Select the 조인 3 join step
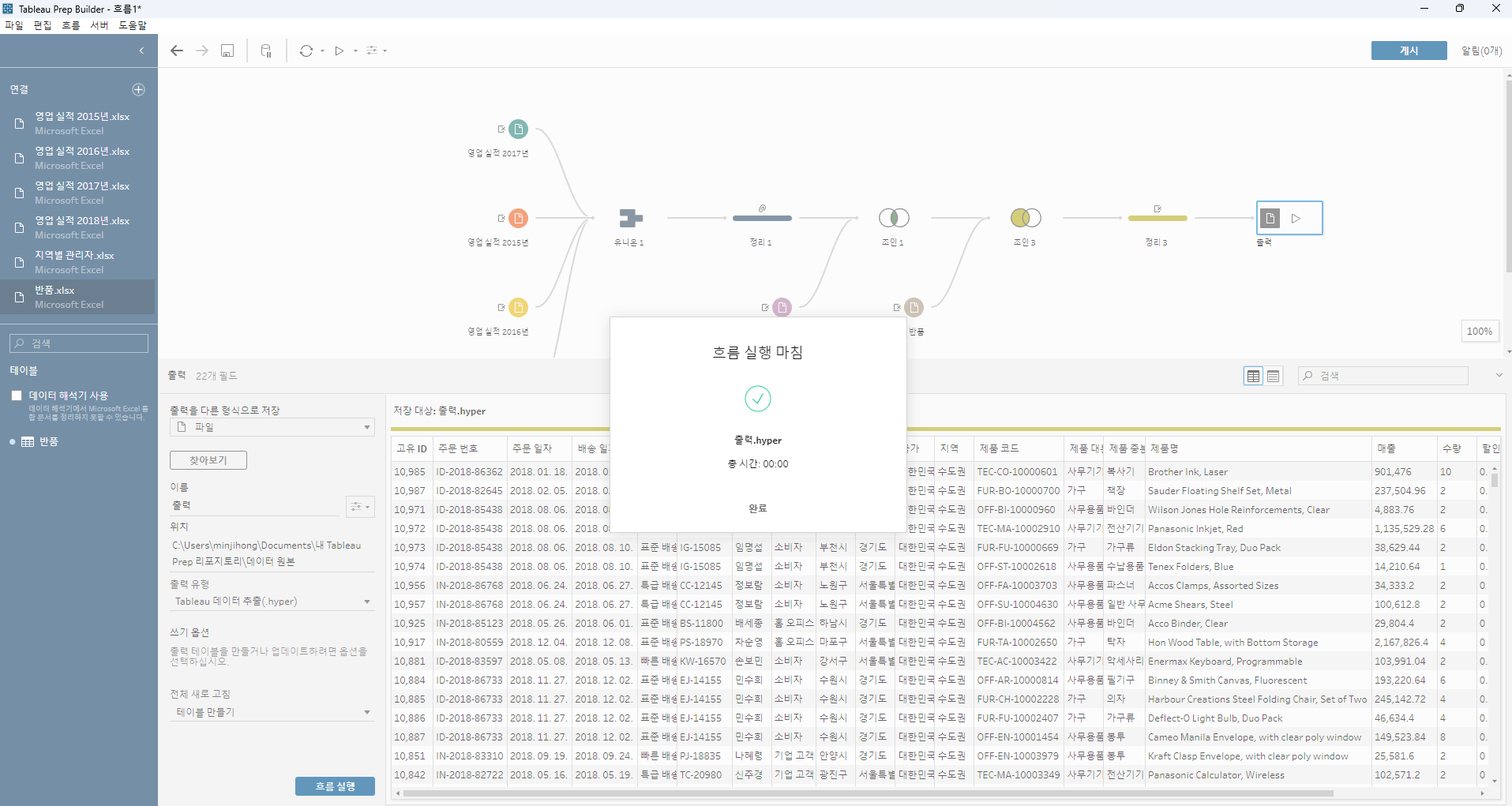 [1026, 218]
